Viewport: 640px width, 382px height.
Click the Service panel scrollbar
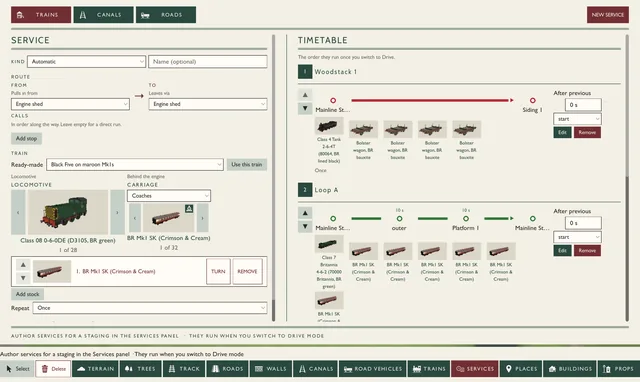click(273, 178)
